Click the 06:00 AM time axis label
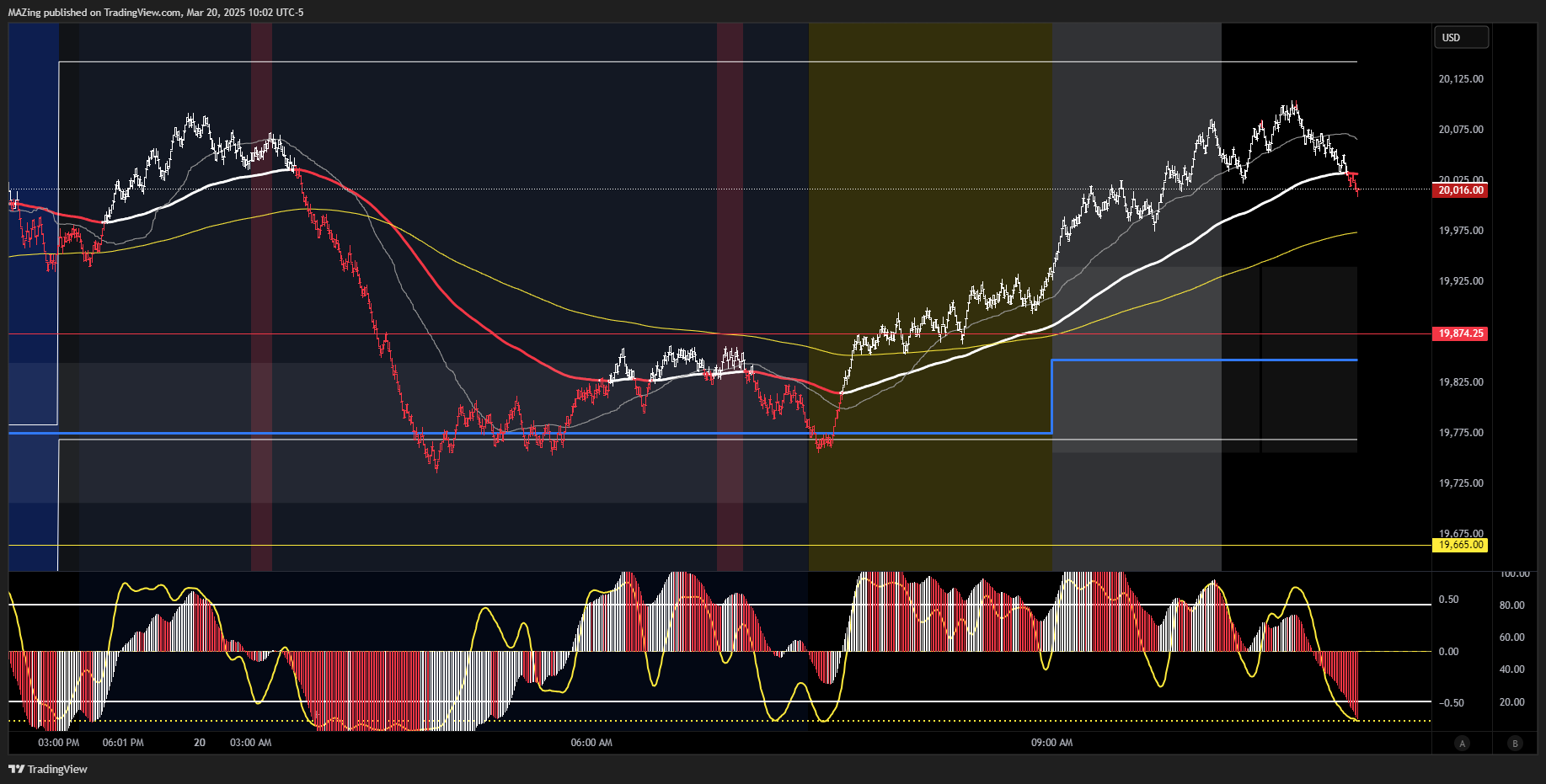Image resolution: width=1546 pixels, height=784 pixels. coord(591,743)
